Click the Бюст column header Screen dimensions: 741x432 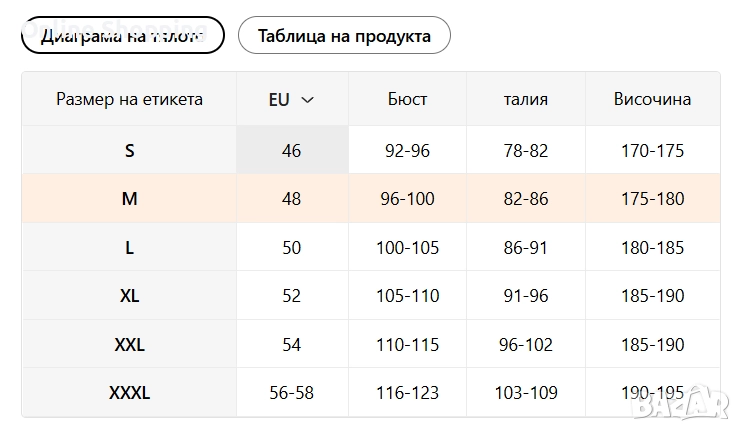click(x=407, y=99)
